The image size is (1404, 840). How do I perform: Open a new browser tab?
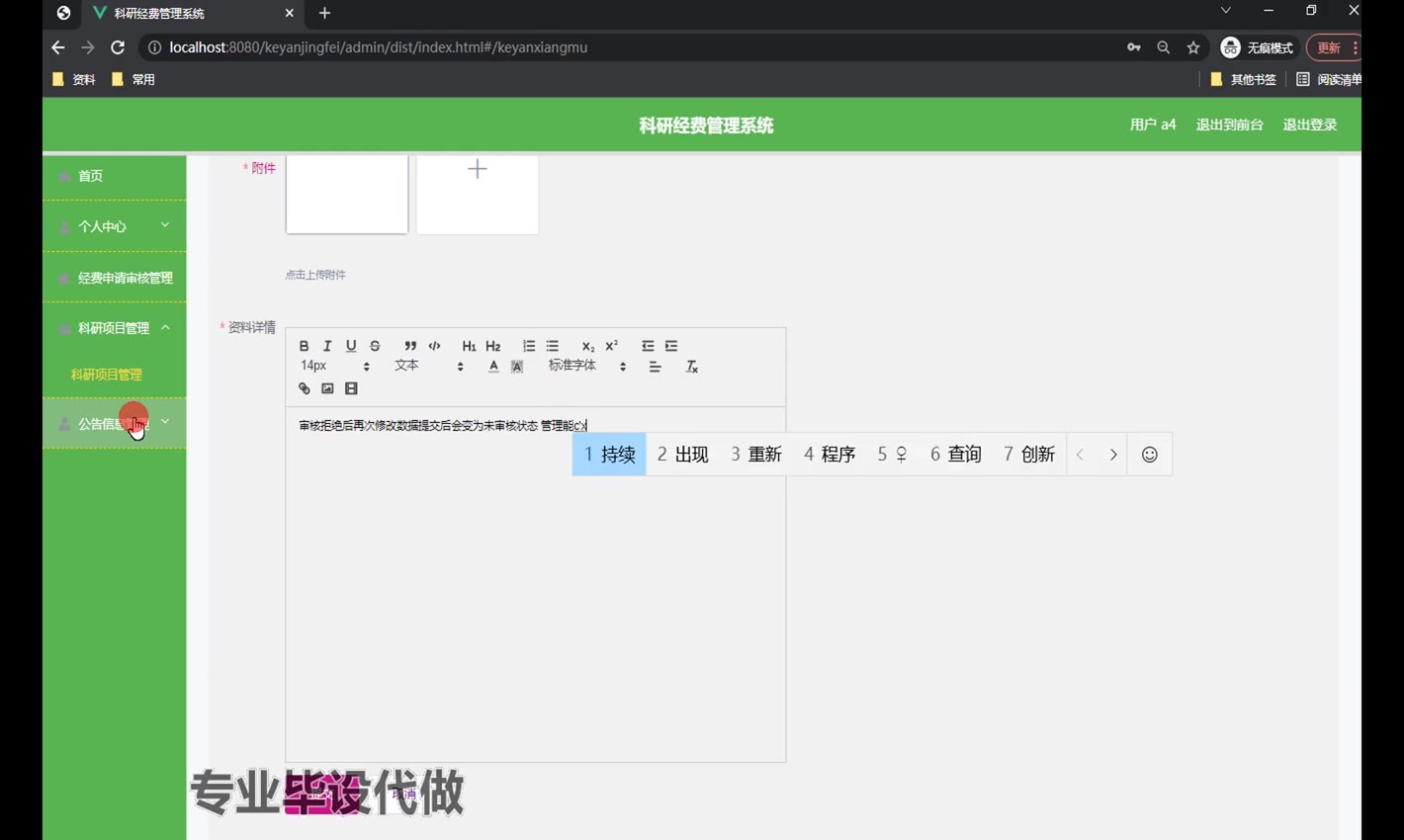(324, 13)
